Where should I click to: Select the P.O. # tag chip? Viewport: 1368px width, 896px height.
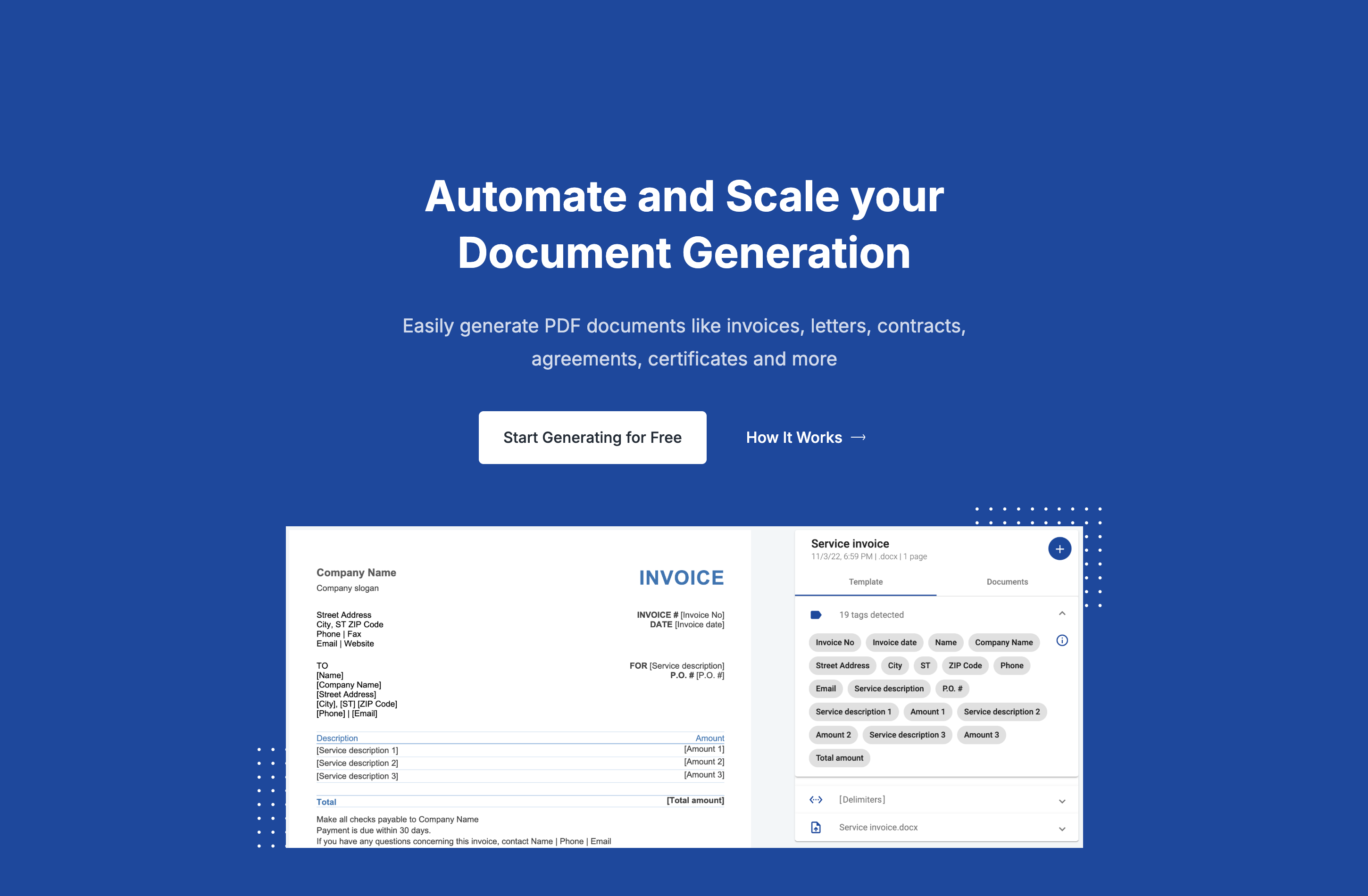(952, 689)
